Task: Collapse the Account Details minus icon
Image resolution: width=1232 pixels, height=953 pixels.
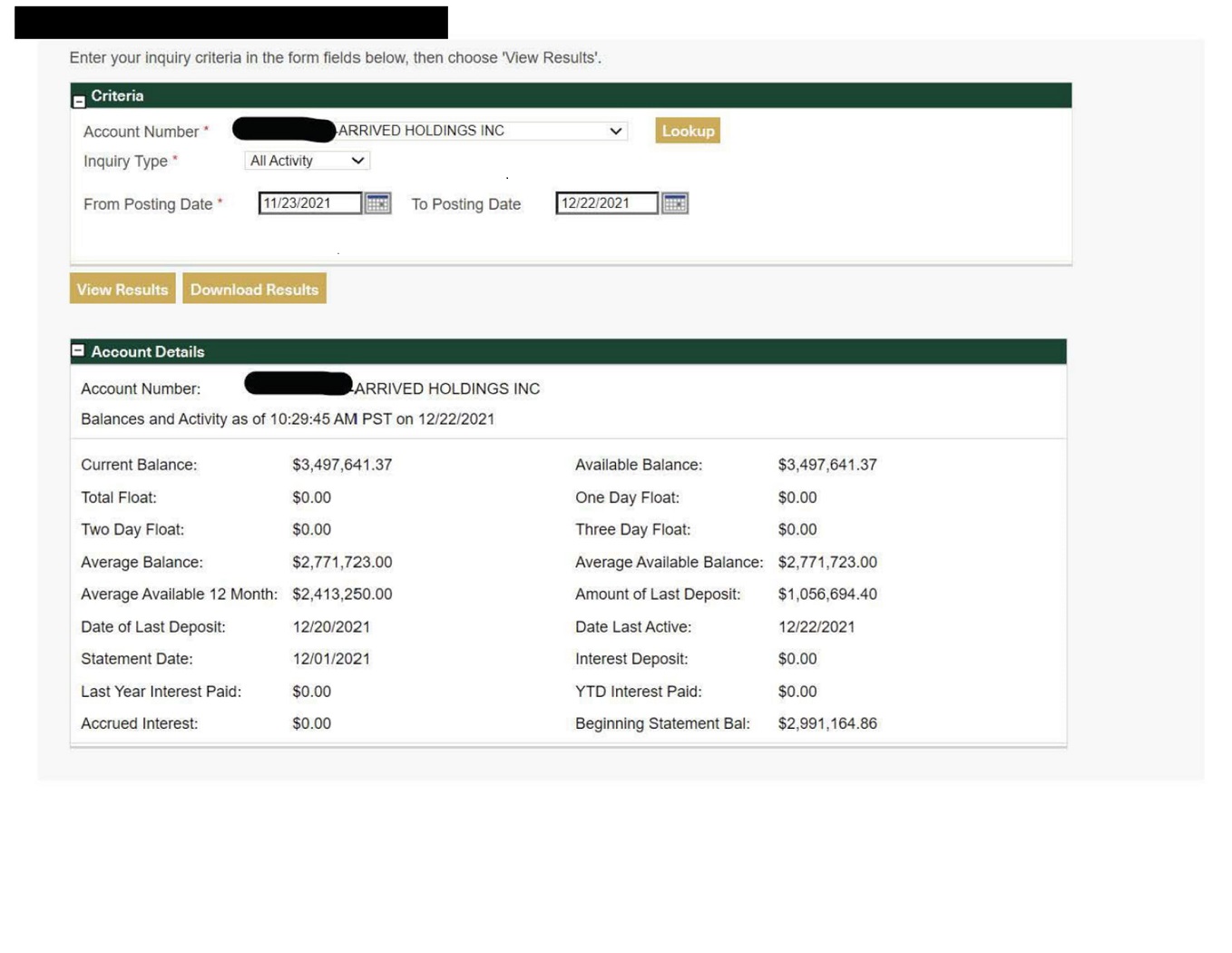Action: [x=78, y=350]
